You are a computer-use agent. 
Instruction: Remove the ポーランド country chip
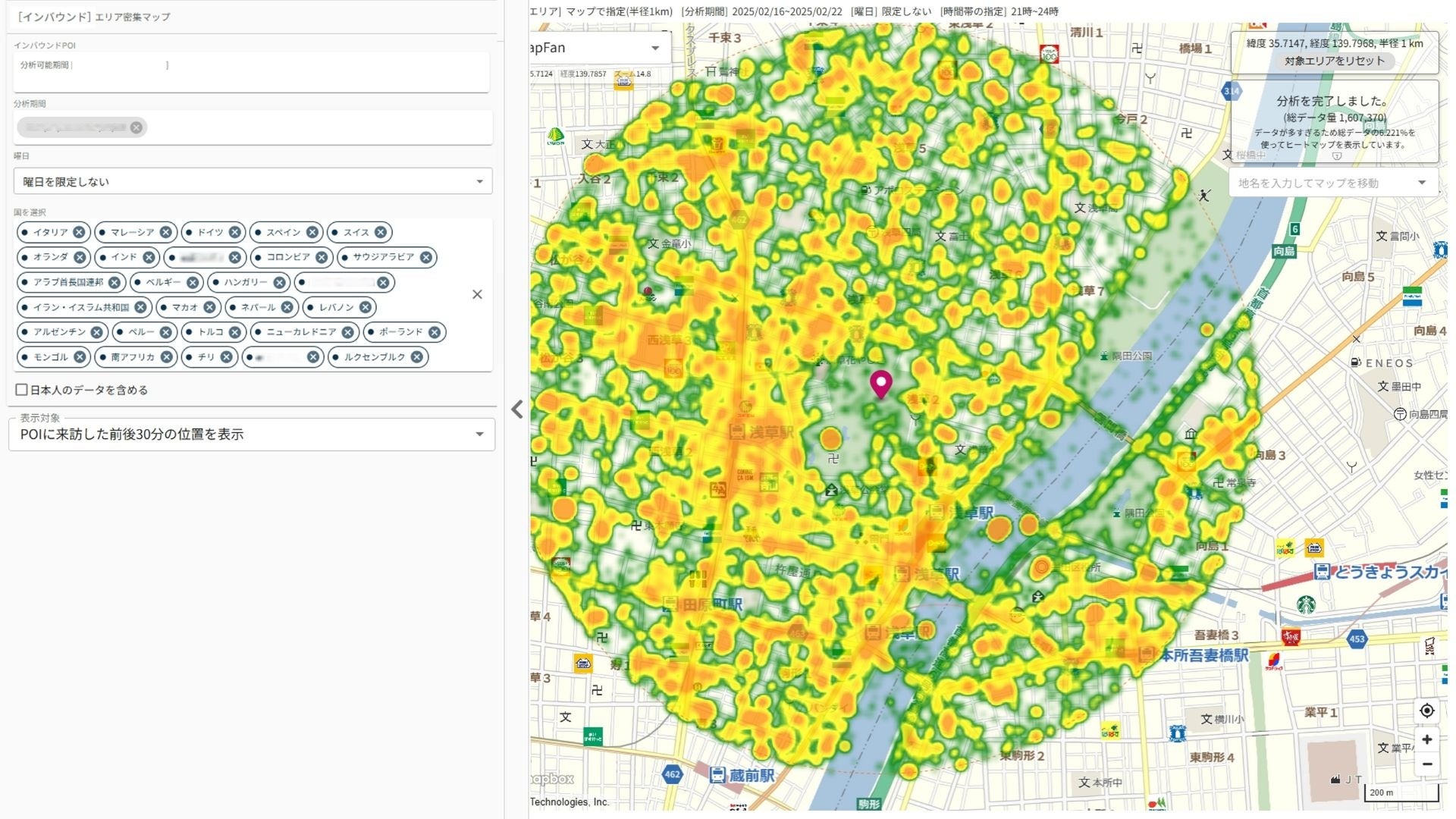pos(434,332)
